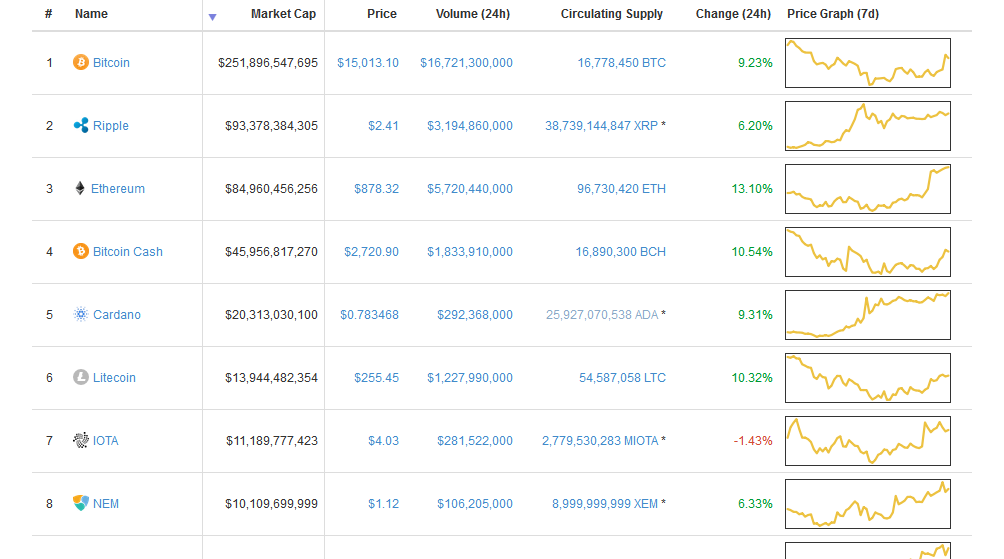Sort table by the # rank column

point(49,13)
